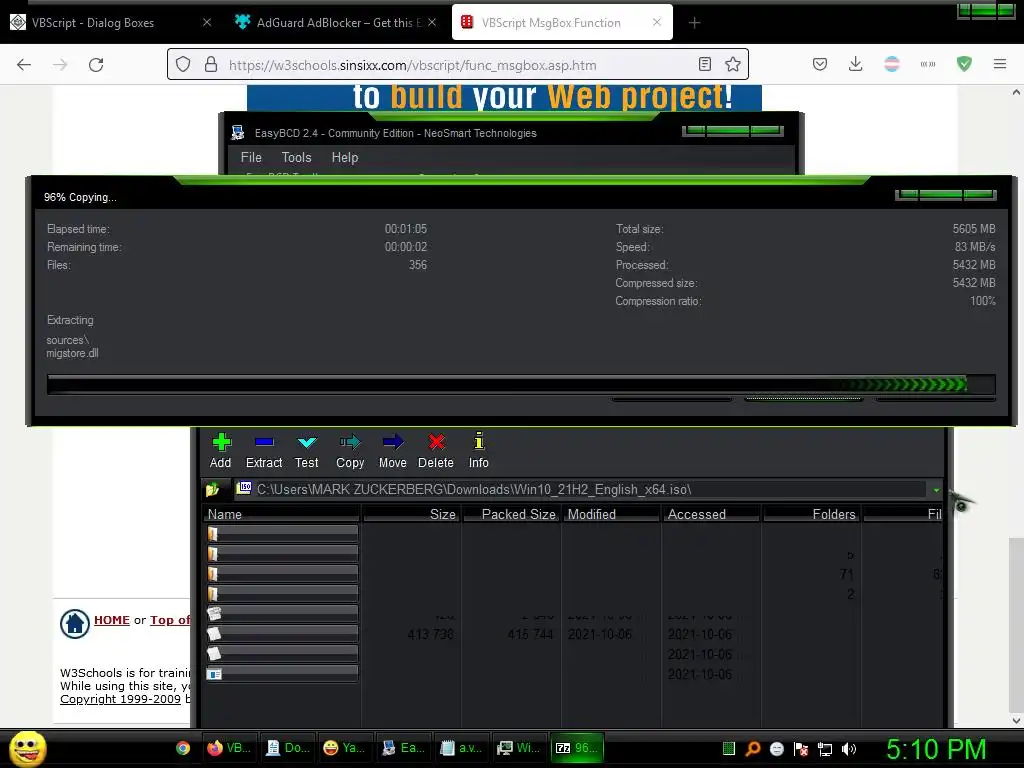The width and height of the screenshot is (1024, 768).
Task: Click the network tray icon
Action: tap(825, 749)
